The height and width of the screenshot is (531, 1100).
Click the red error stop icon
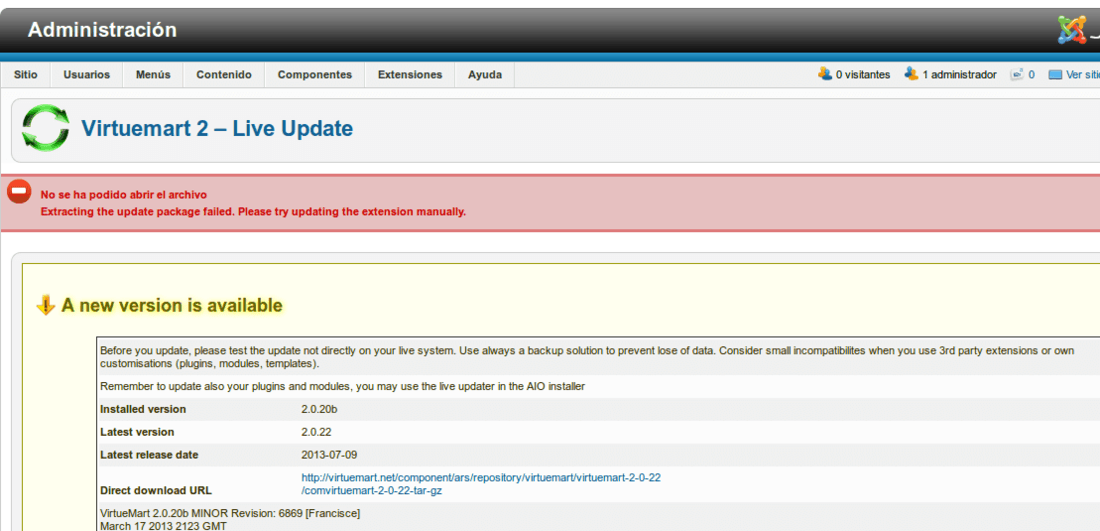[x=19, y=191]
